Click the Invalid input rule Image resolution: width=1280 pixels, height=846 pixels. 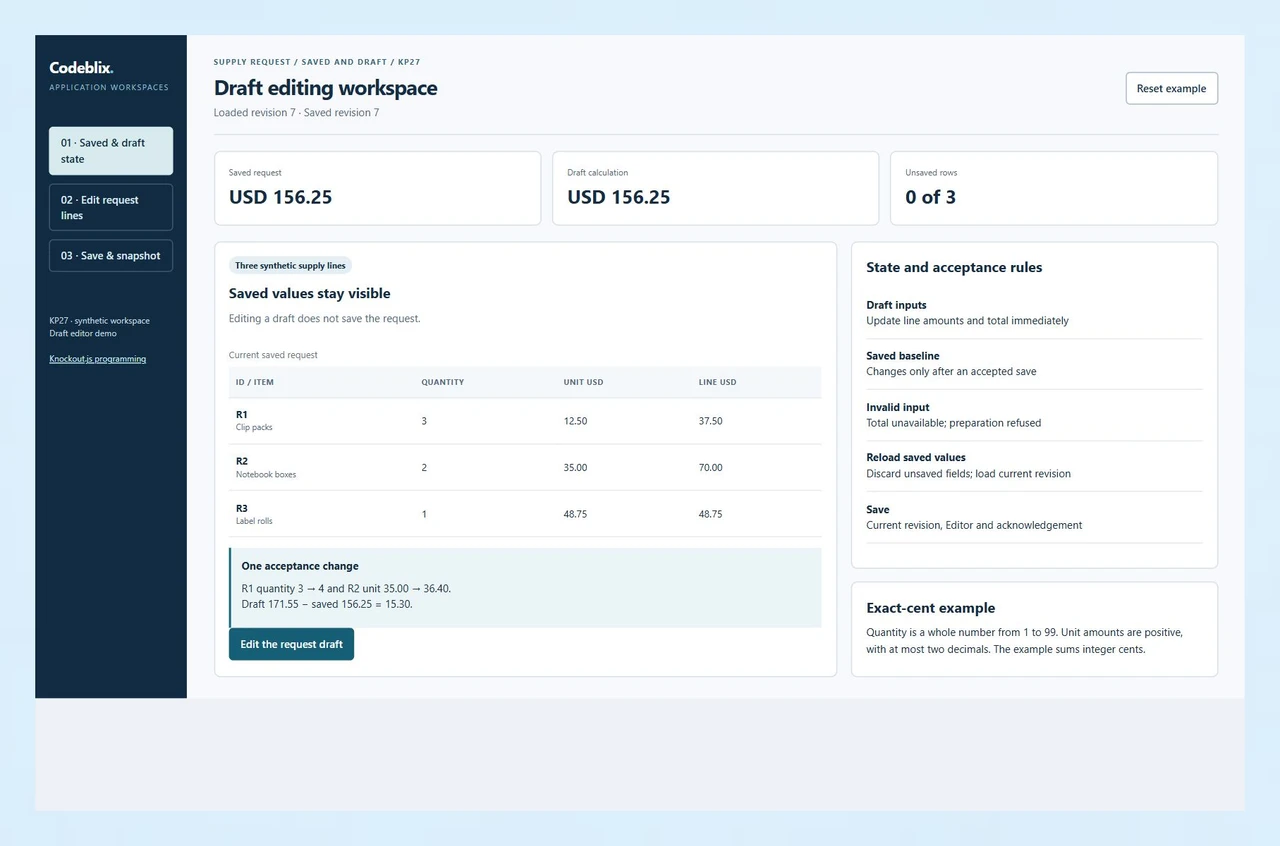tap(1034, 415)
